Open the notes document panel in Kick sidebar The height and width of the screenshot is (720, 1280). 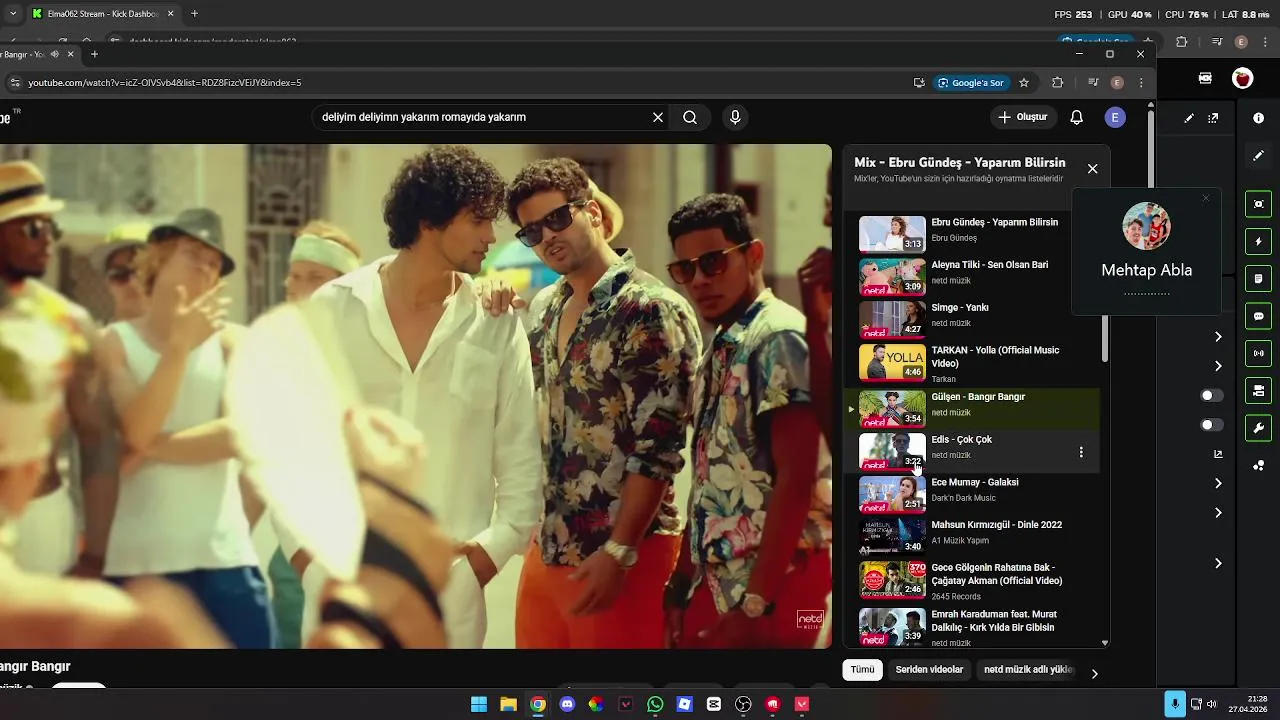pyautogui.click(x=1258, y=279)
